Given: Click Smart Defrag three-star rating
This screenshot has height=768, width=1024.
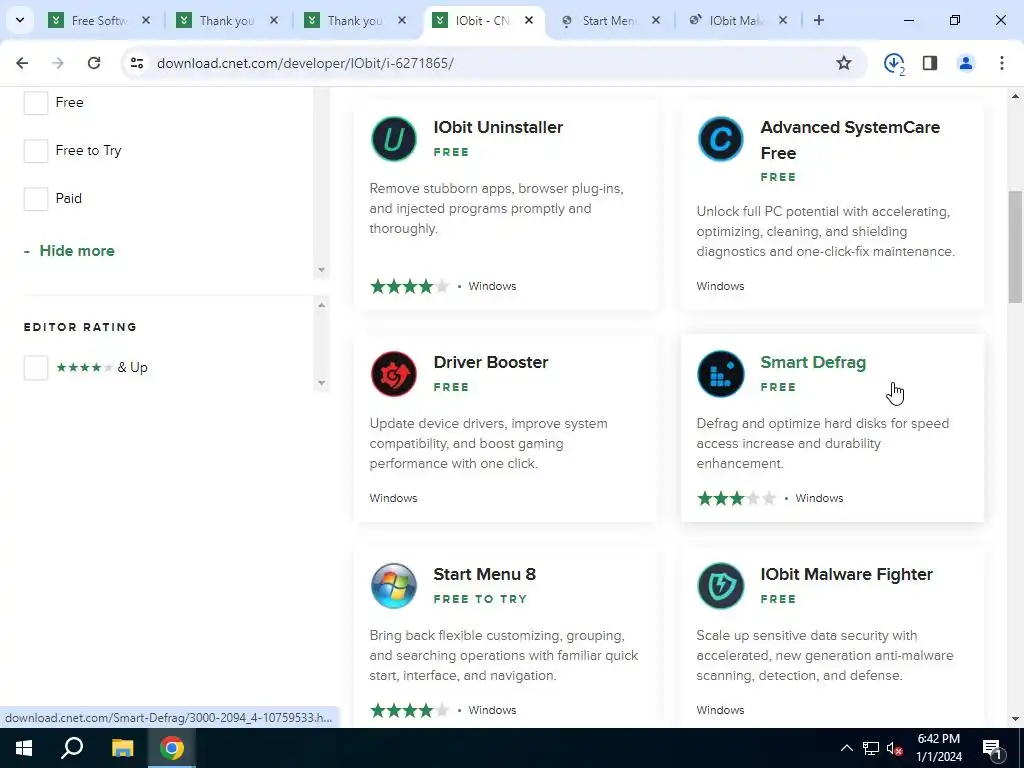Looking at the screenshot, I should tap(737, 498).
